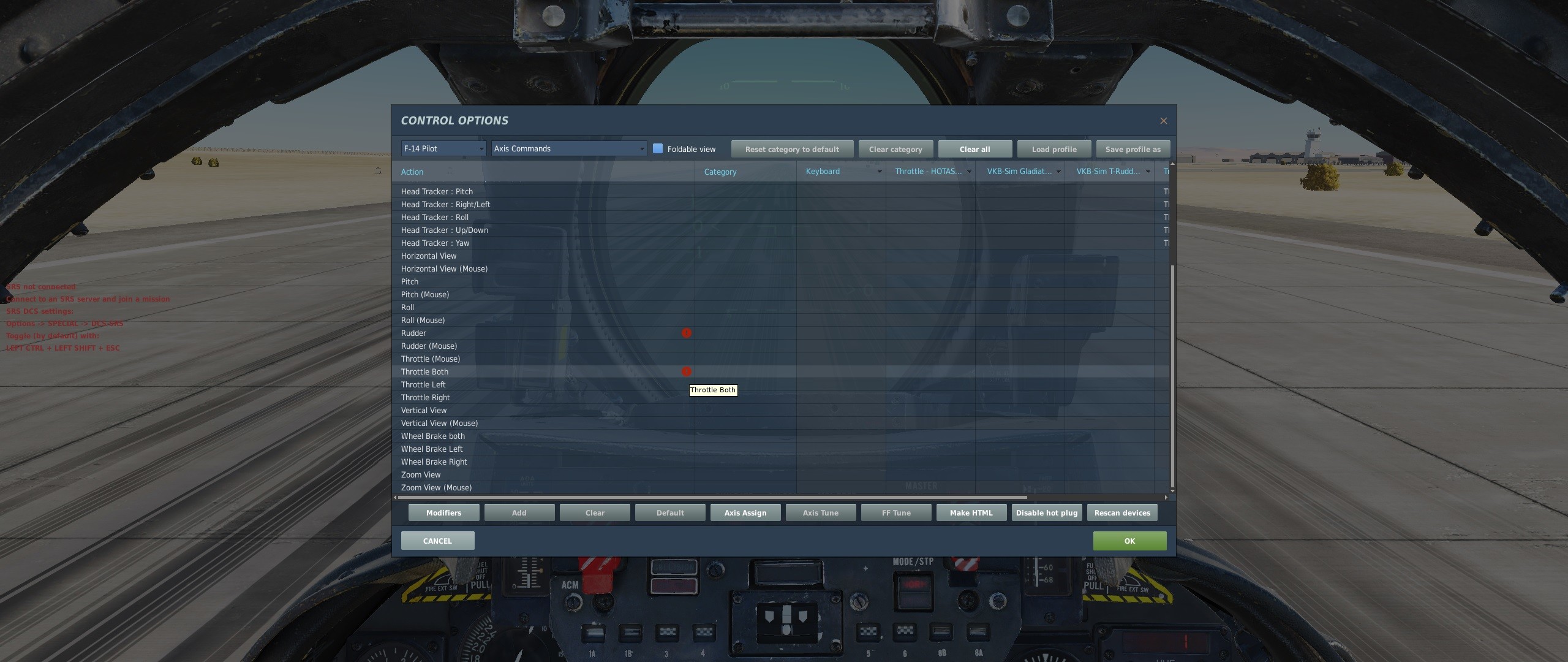Select the Throttle Left row
This screenshot has height=662, width=1568.
[781, 384]
